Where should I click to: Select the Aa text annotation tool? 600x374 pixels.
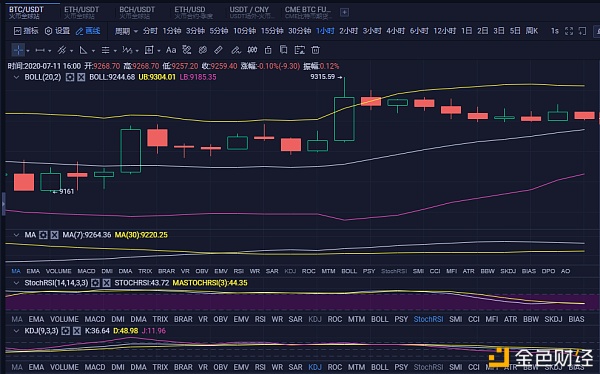(171, 50)
